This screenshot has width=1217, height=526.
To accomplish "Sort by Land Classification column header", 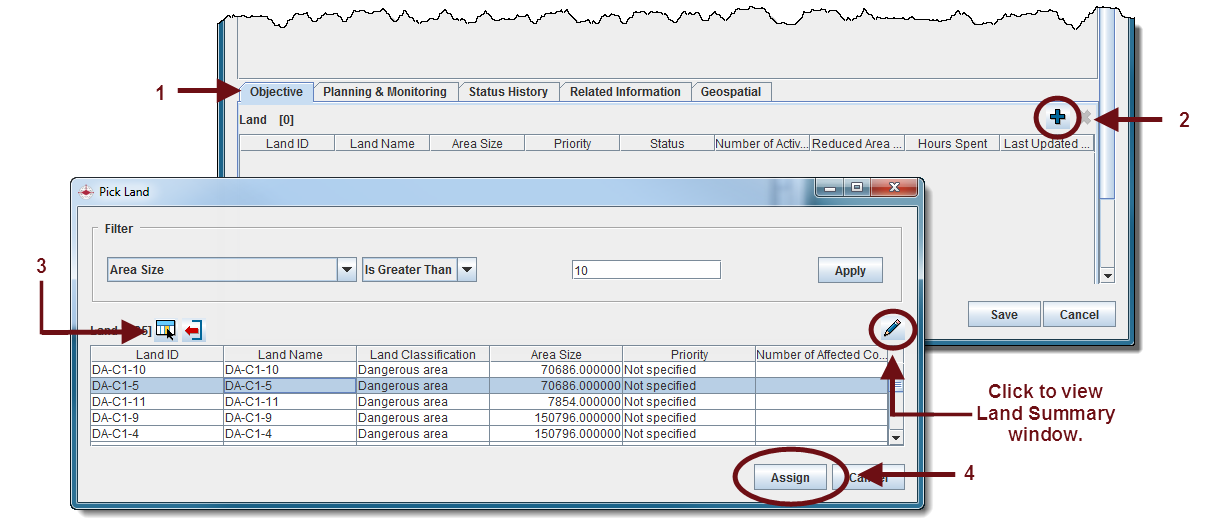I will (422, 354).
